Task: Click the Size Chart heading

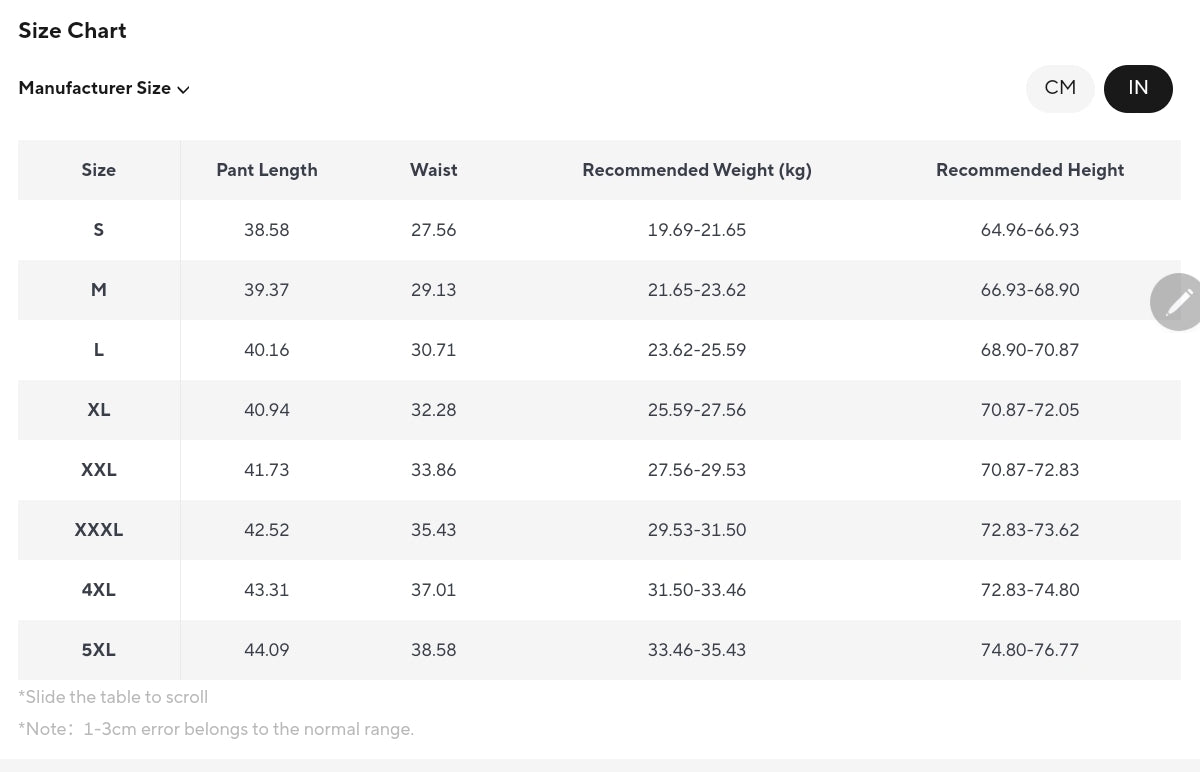Action: pyautogui.click(x=73, y=31)
